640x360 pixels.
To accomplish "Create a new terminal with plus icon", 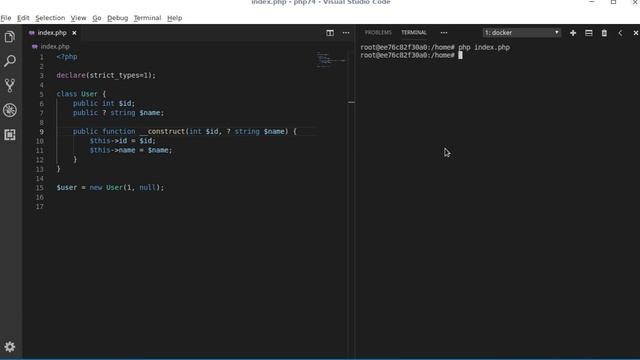I will [573, 33].
